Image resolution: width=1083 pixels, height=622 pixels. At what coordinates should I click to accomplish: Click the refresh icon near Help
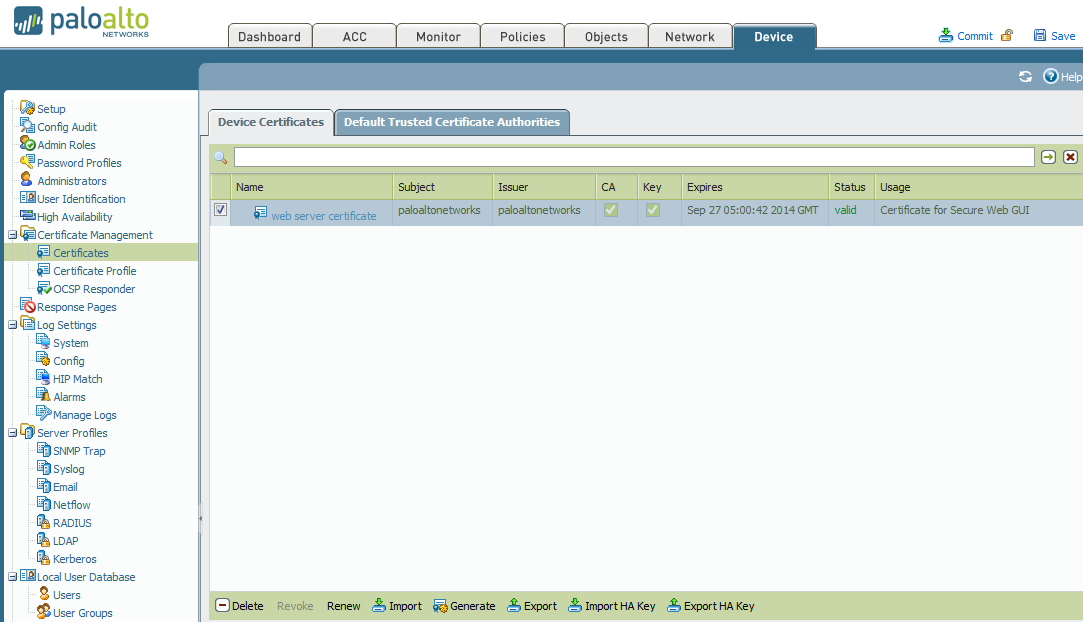coord(1025,77)
